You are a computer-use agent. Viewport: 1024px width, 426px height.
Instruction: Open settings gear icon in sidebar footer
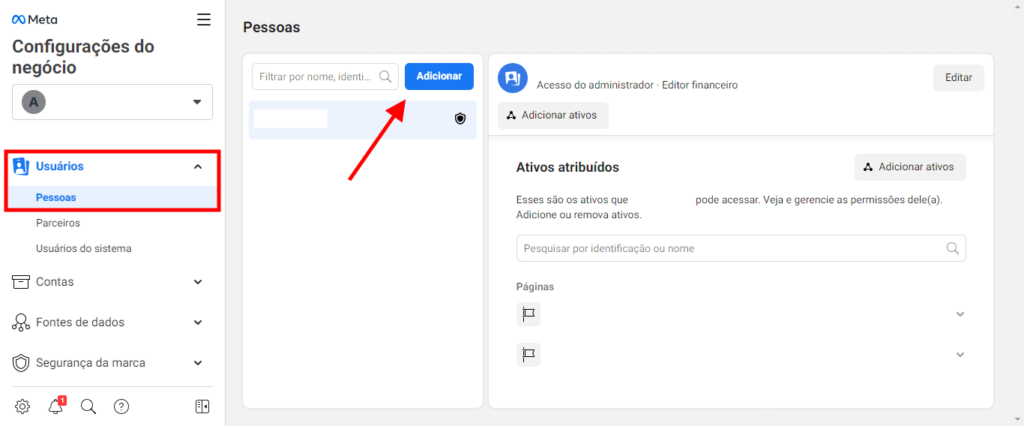22,406
